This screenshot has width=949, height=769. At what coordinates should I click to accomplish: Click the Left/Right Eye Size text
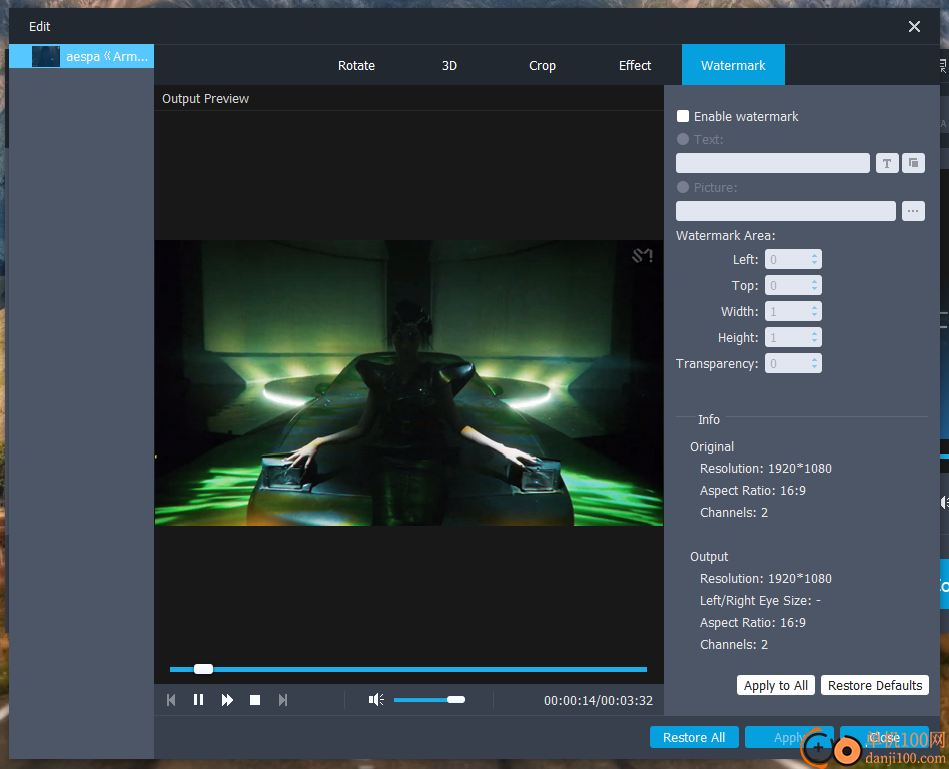point(760,601)
